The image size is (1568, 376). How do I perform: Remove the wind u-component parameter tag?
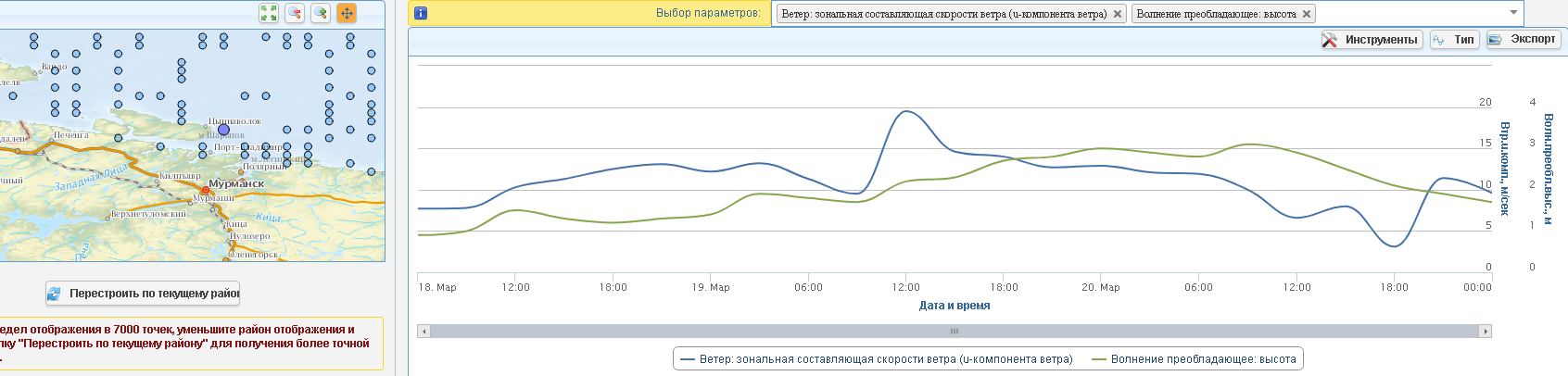pyautogui.click(x=1118, y=14)
